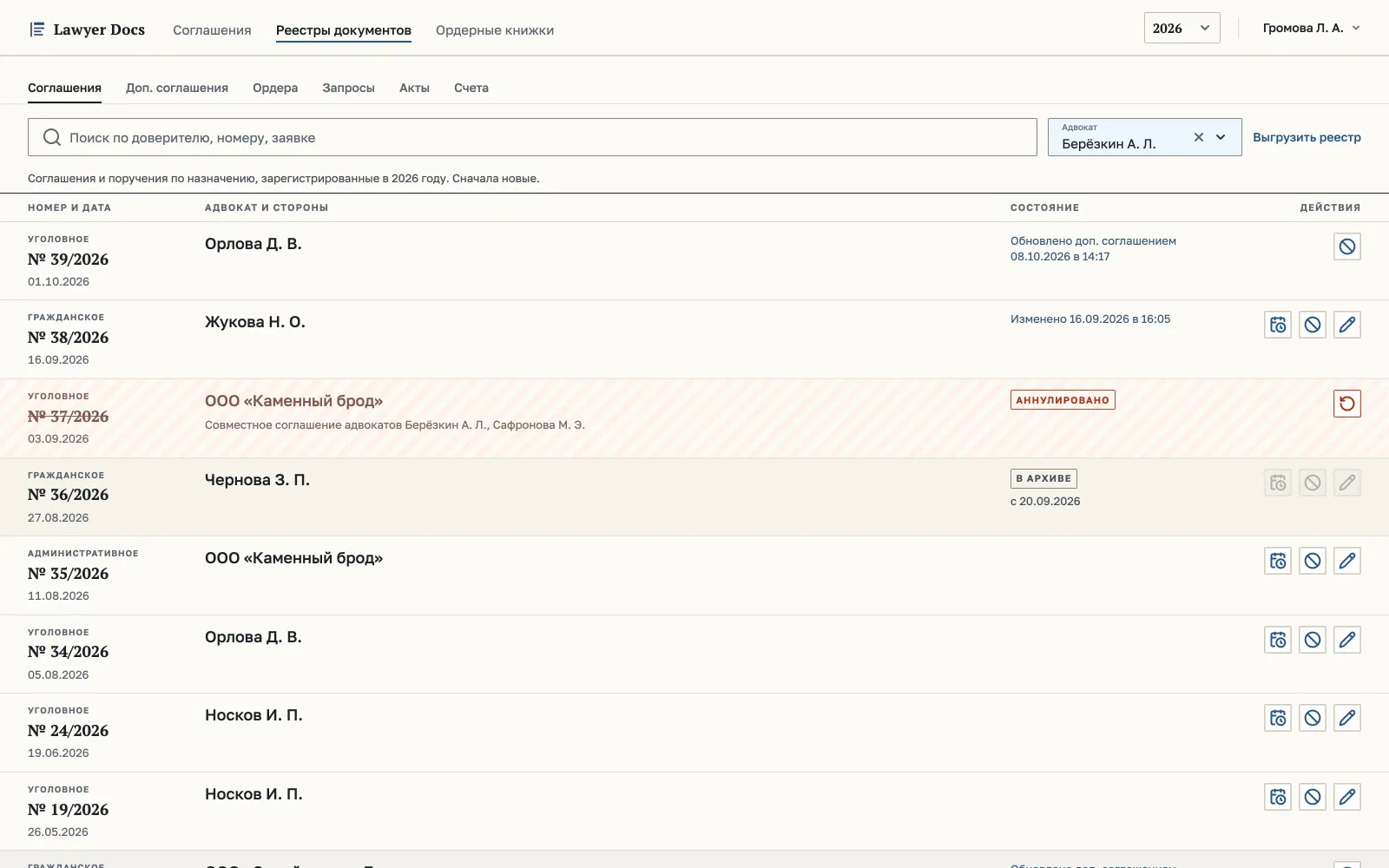The image size is (1389, 868).
Task: Click Обновлено доп. соглашением status for № 39/2026
Action: [x=1093, y=248]
